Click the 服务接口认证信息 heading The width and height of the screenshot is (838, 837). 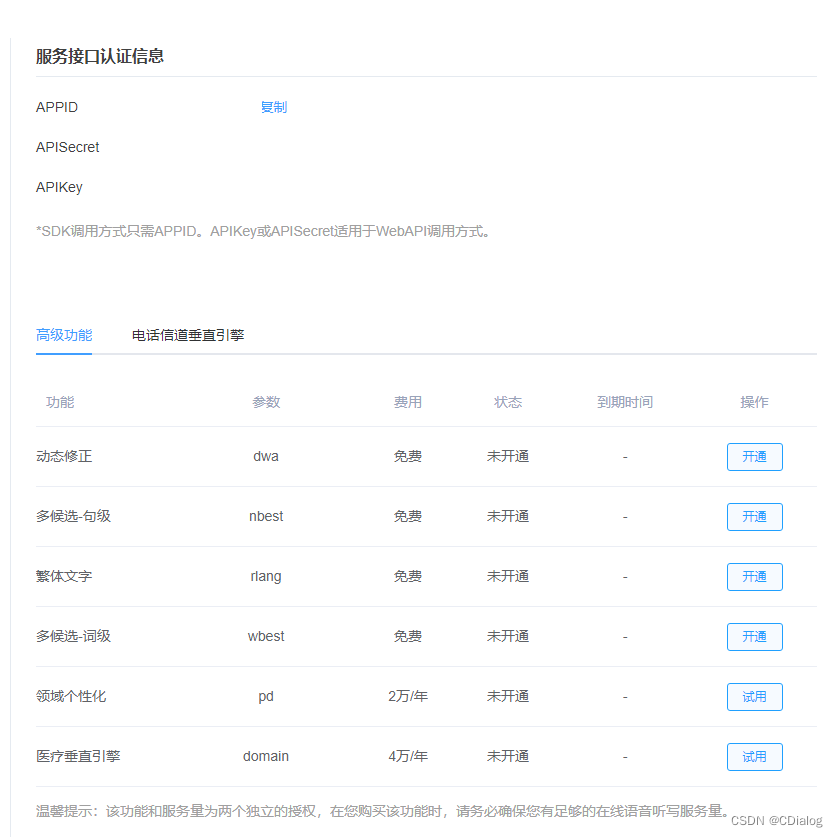(100, 56)
